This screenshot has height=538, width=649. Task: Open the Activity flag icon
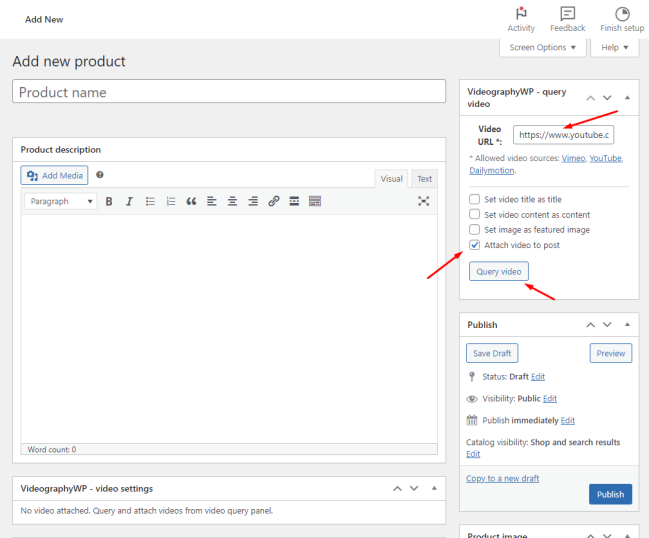click(521, 14)
